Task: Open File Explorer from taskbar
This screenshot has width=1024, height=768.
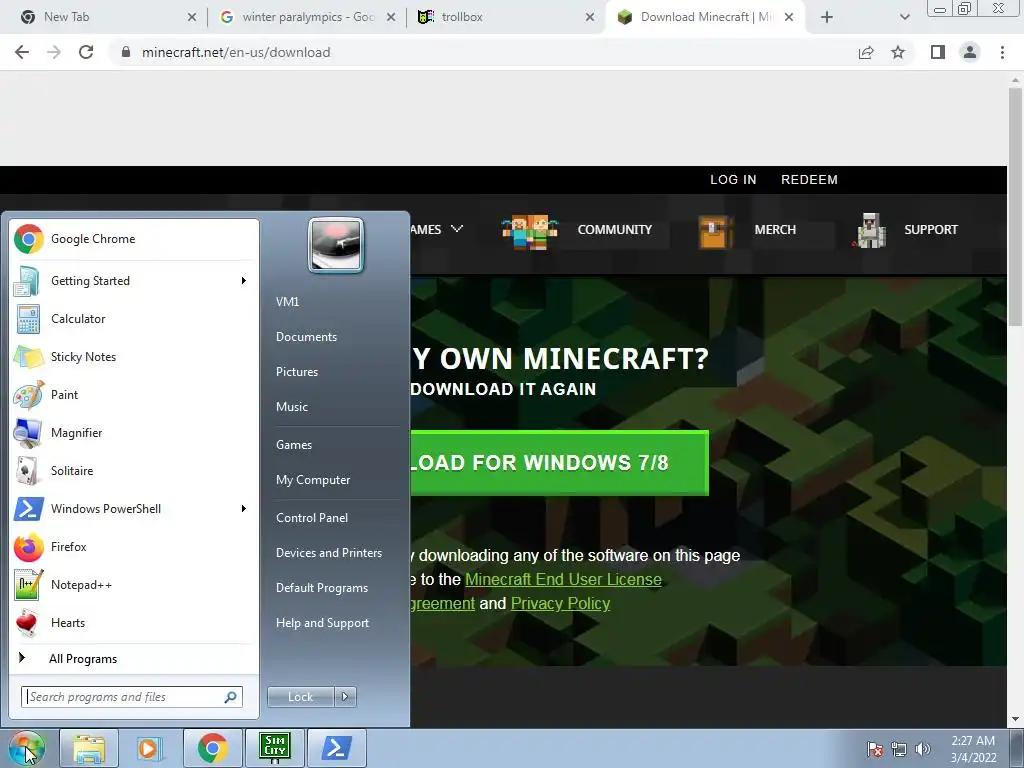Action: 89,748
